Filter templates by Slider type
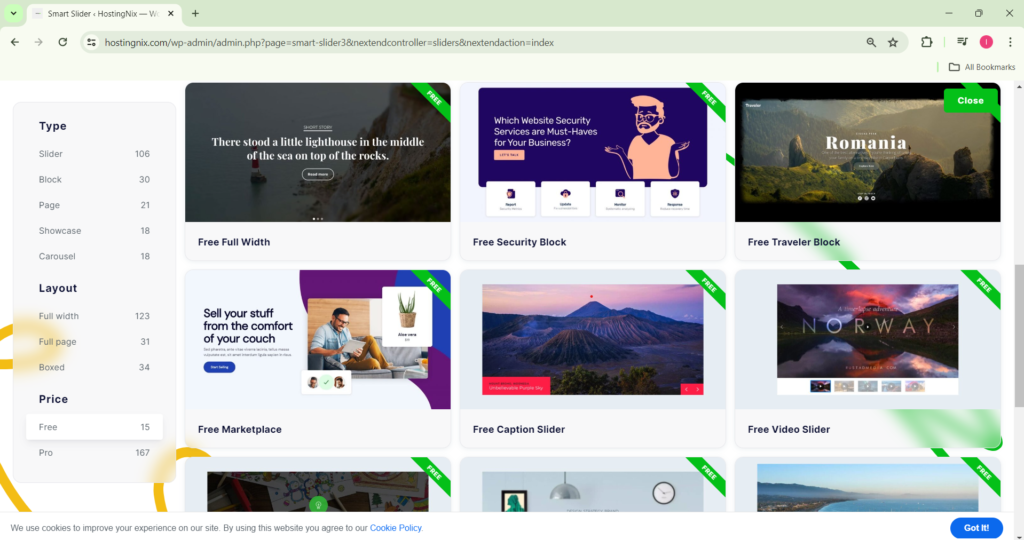This screenshot has height=540, width=1024. [94, 154]
